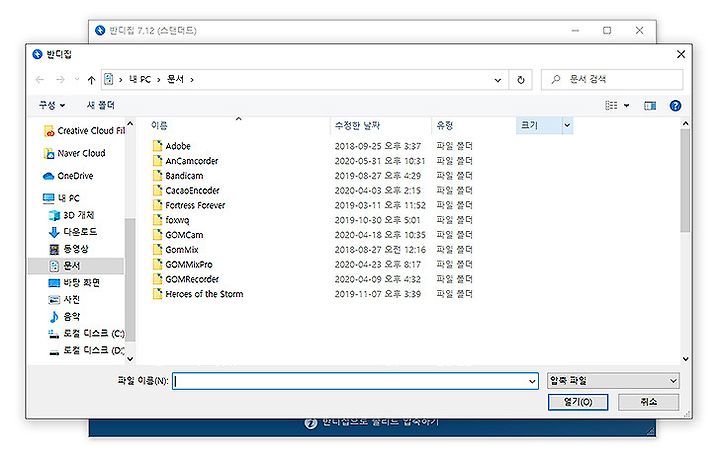Click the file list scroll down arrow
The width and height of the screenshot is (720, 455).
coord(685,359)
